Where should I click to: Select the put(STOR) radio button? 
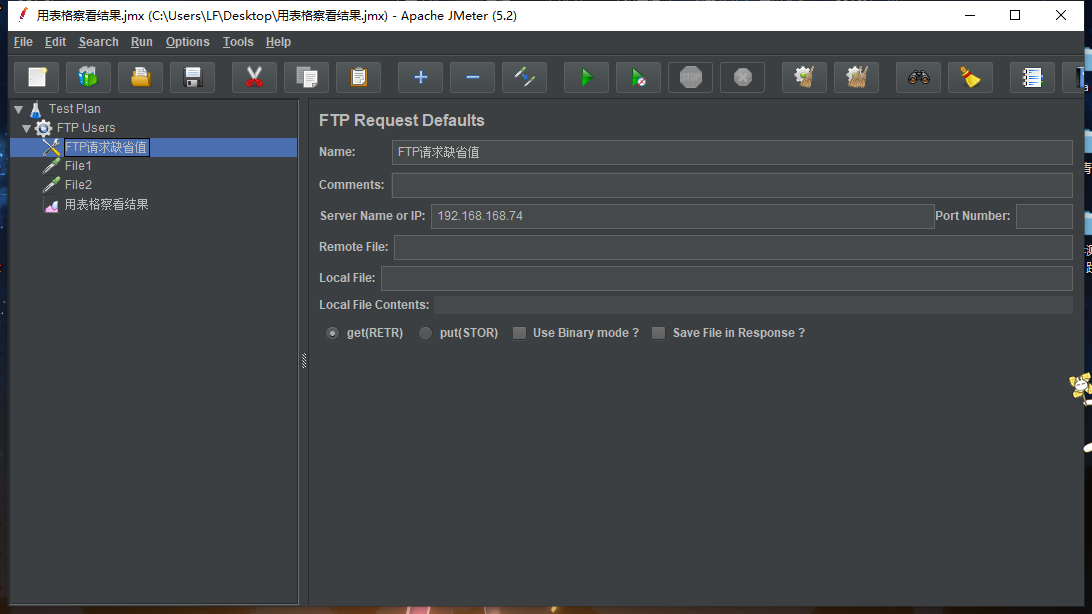click(x=426, y=333)
